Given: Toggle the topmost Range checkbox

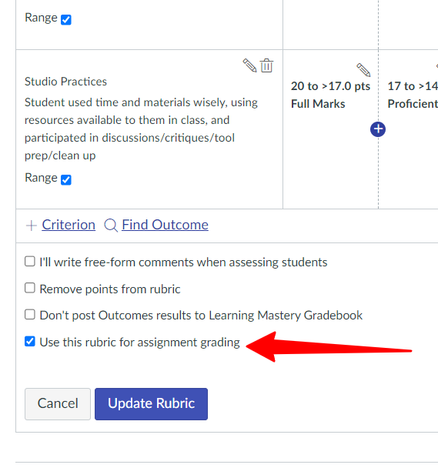Looking at the screenshot, I should pyautogui.click(x=66, y=20).
